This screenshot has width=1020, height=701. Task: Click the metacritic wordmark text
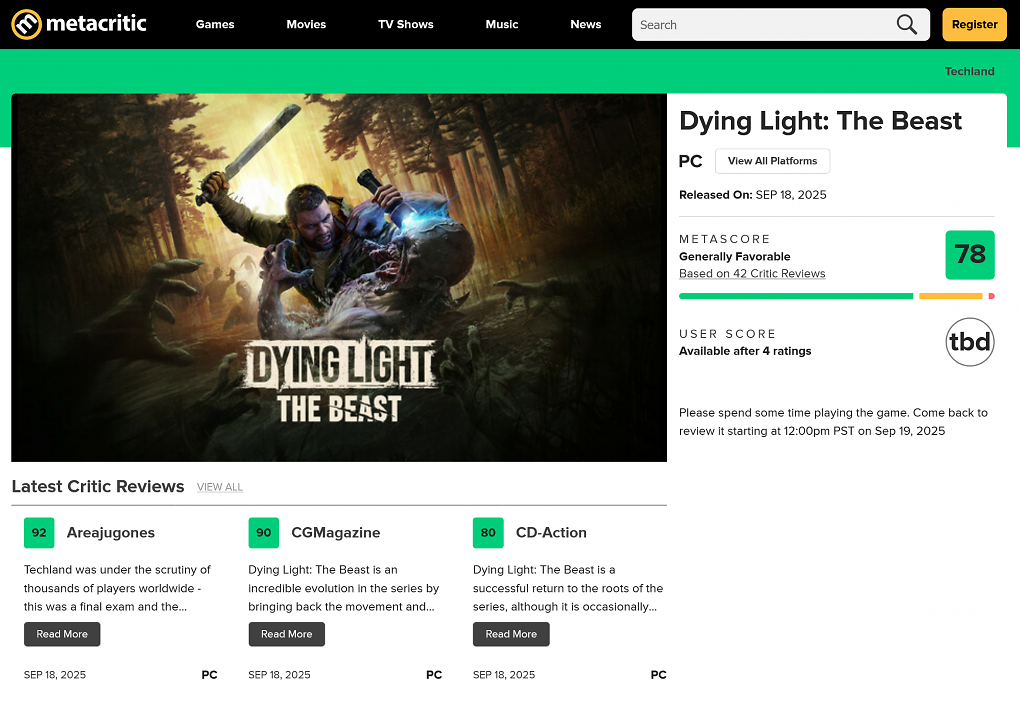(x=96, y=24)
